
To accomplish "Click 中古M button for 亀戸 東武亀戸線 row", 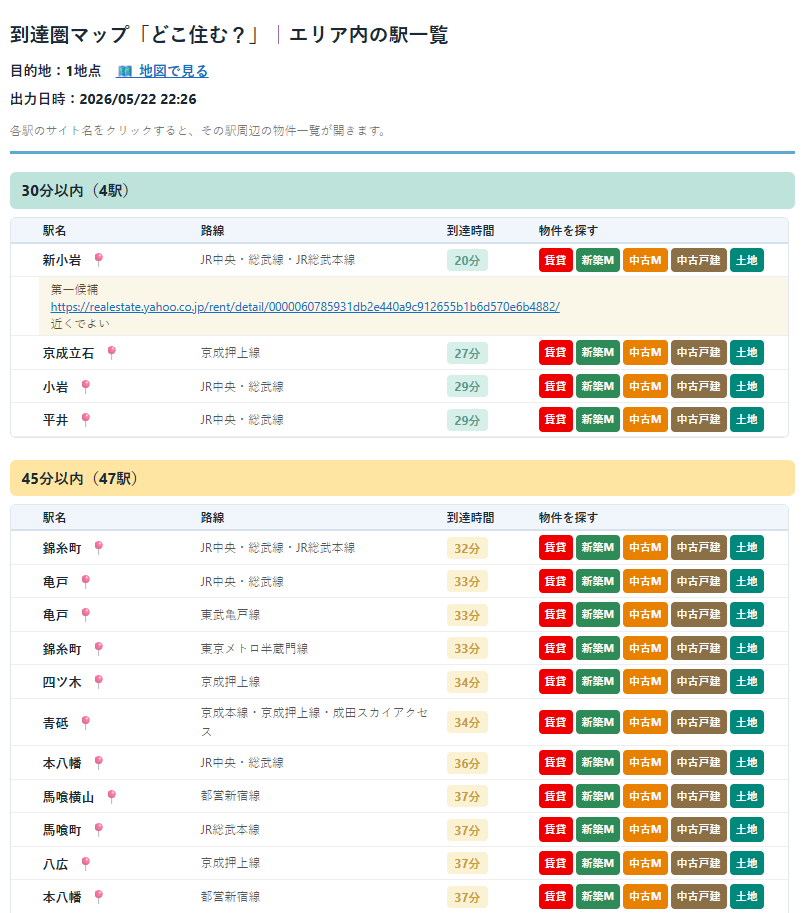I will click(x=645, y=614).
